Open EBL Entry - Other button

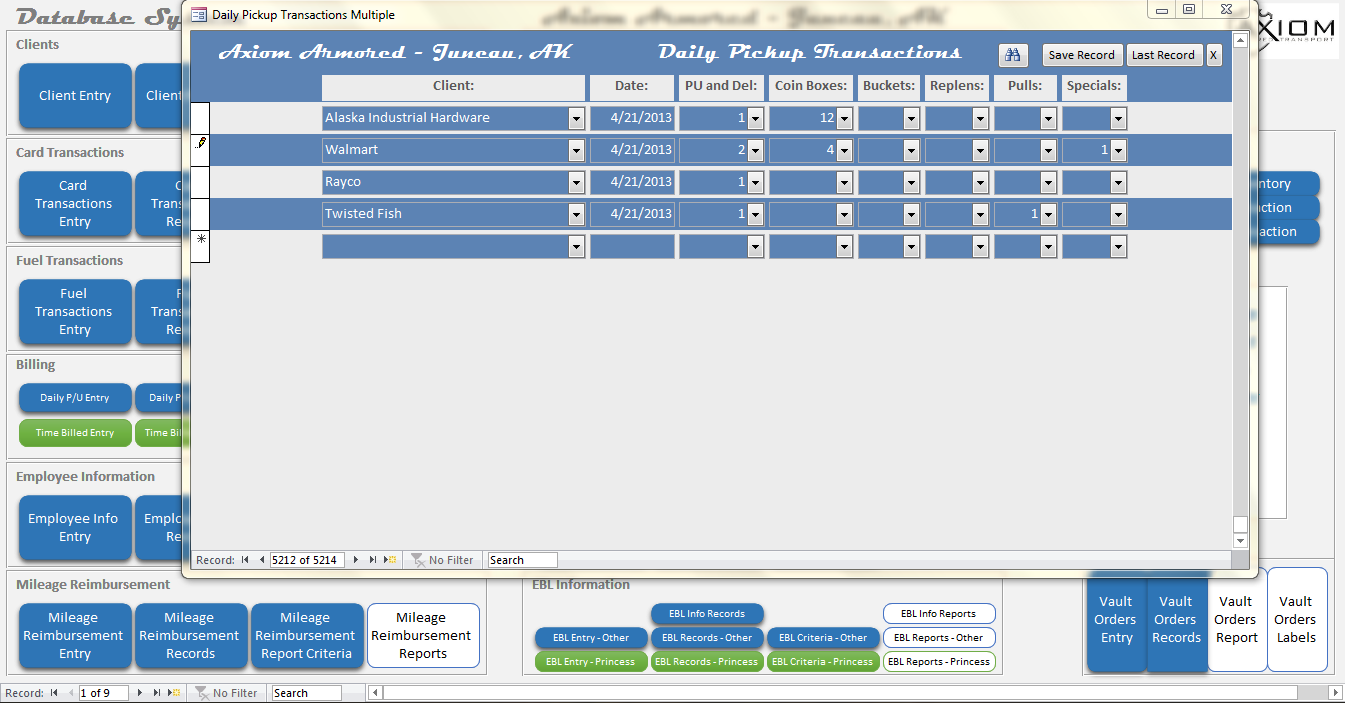(591, 638)
